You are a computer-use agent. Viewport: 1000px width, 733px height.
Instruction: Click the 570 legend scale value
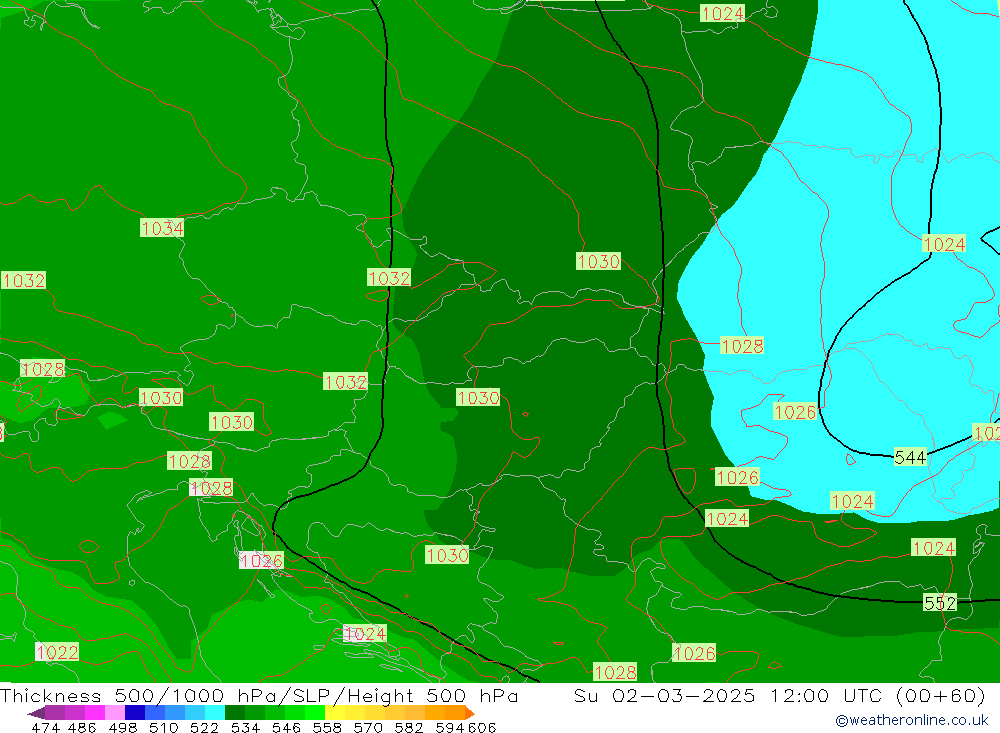(x=368, y=727)
